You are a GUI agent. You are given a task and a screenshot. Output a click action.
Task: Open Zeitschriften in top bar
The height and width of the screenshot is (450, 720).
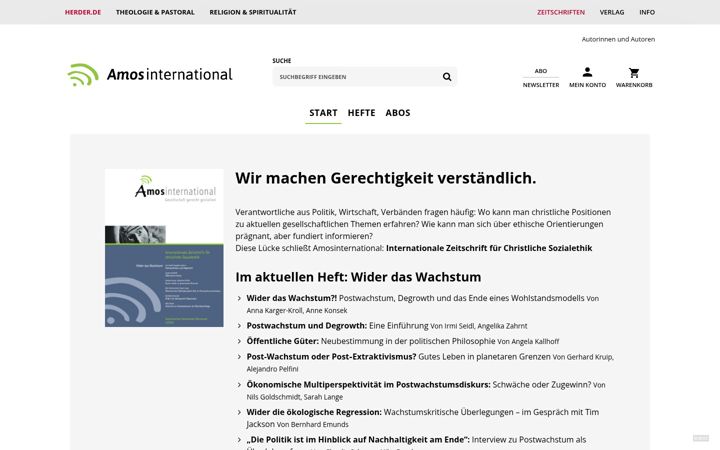561,12
